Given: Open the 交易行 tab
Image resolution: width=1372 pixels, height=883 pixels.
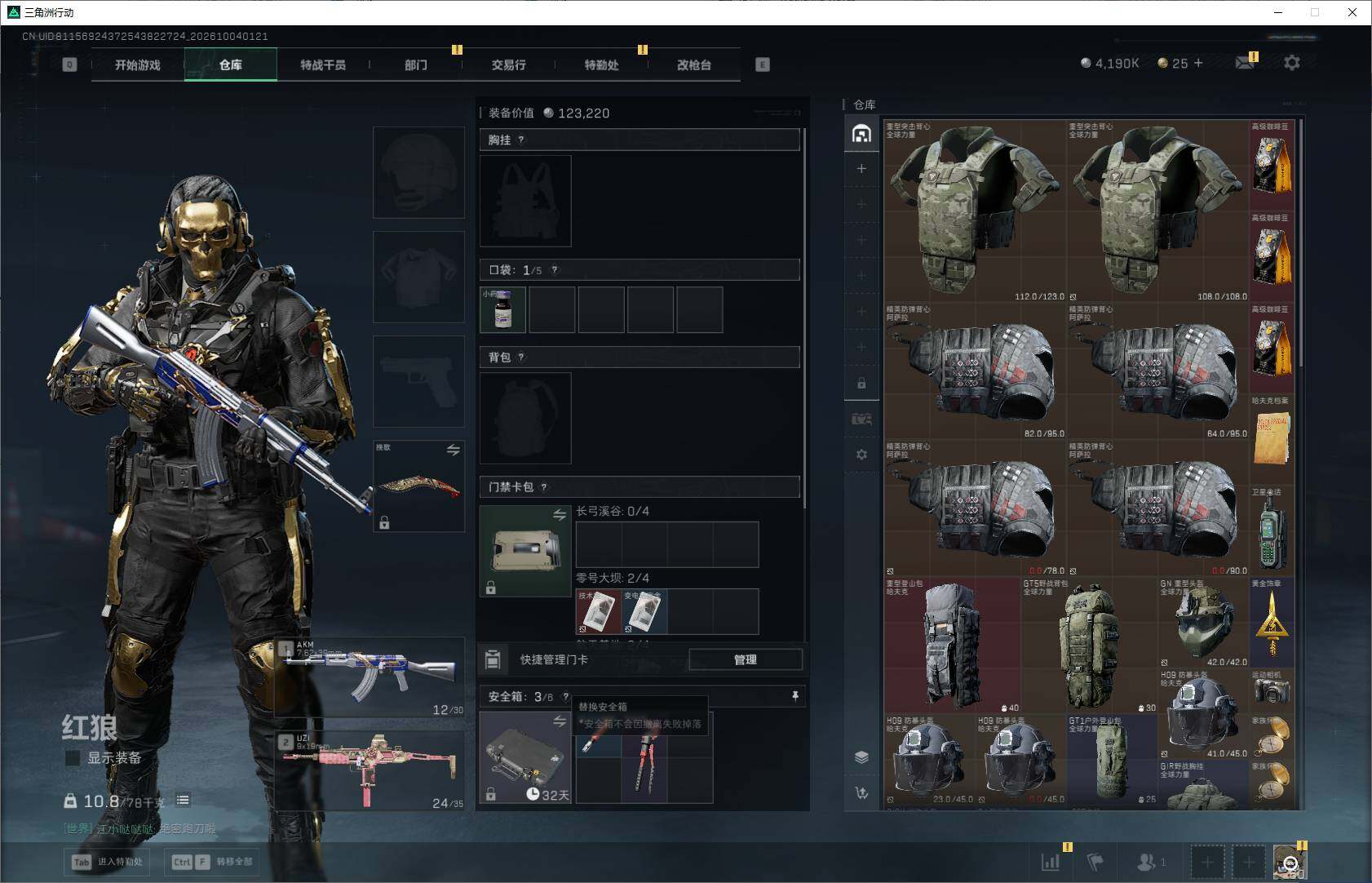Looking at the screenshot, I should pos(508,64).
